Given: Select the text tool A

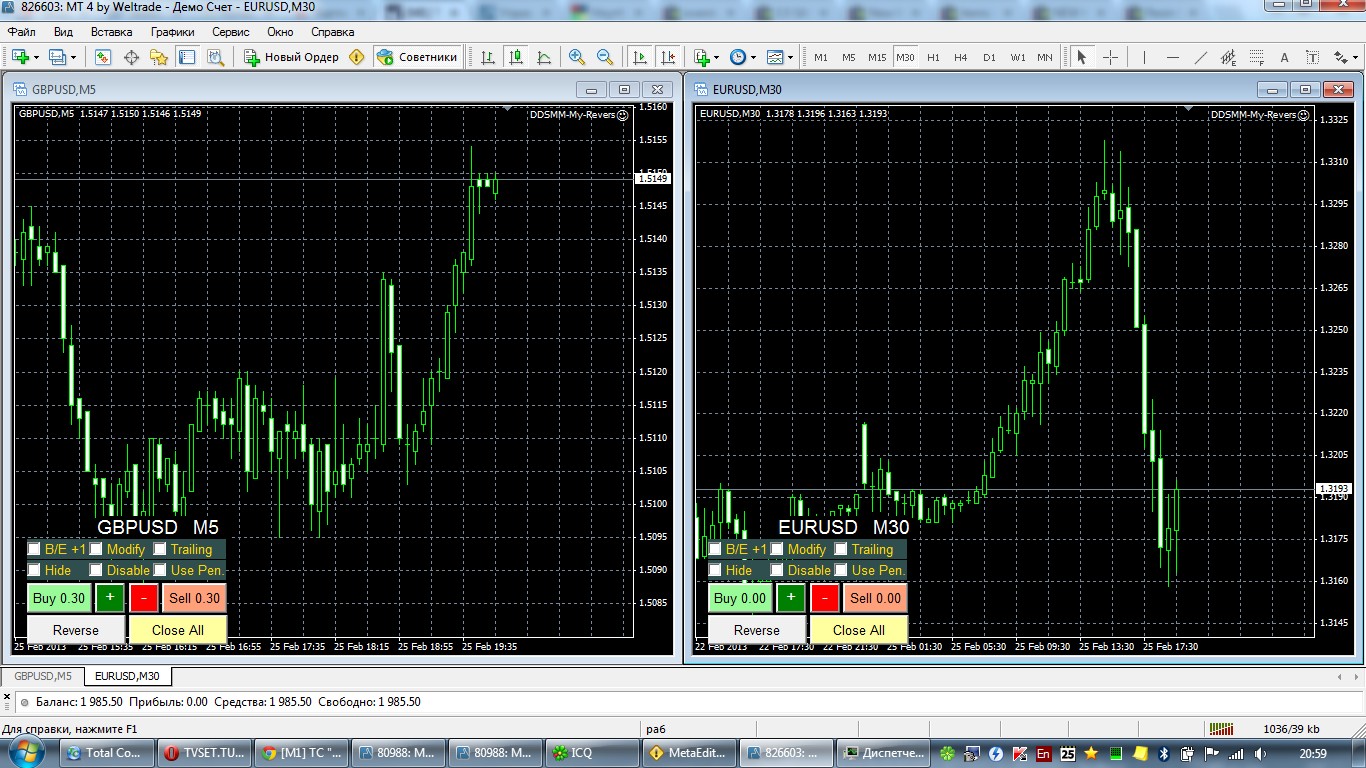Looking at the screenshot, I should [x=1285, y=57].
